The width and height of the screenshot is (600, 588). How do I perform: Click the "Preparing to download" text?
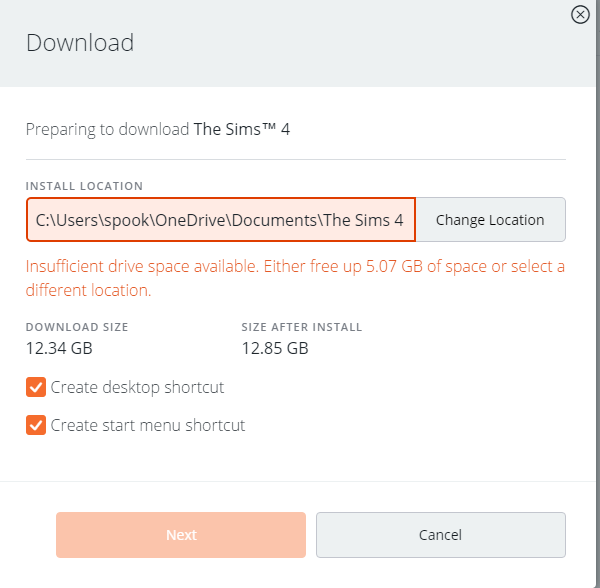click(x=107, y=129)
